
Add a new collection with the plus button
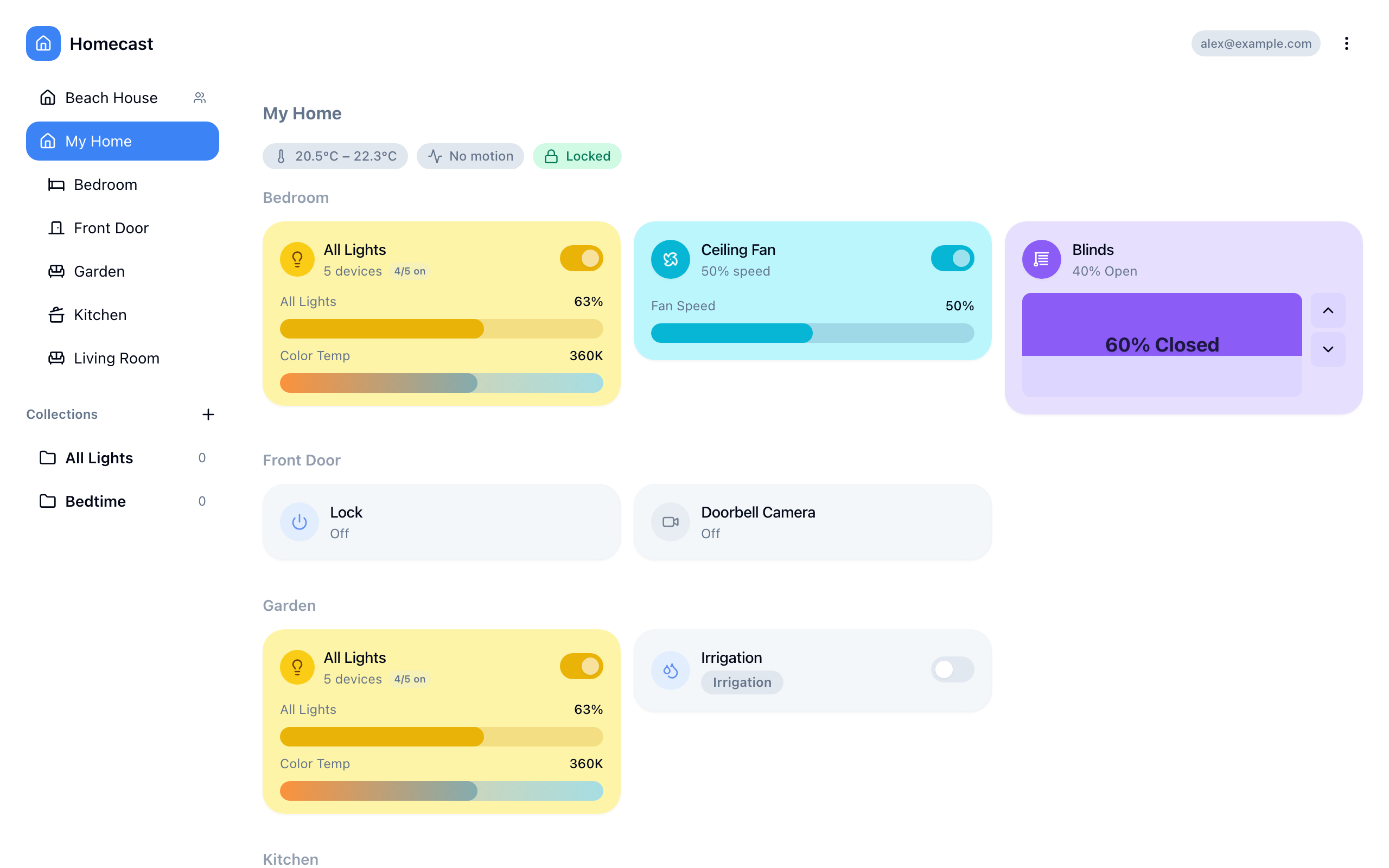[208, 414]
